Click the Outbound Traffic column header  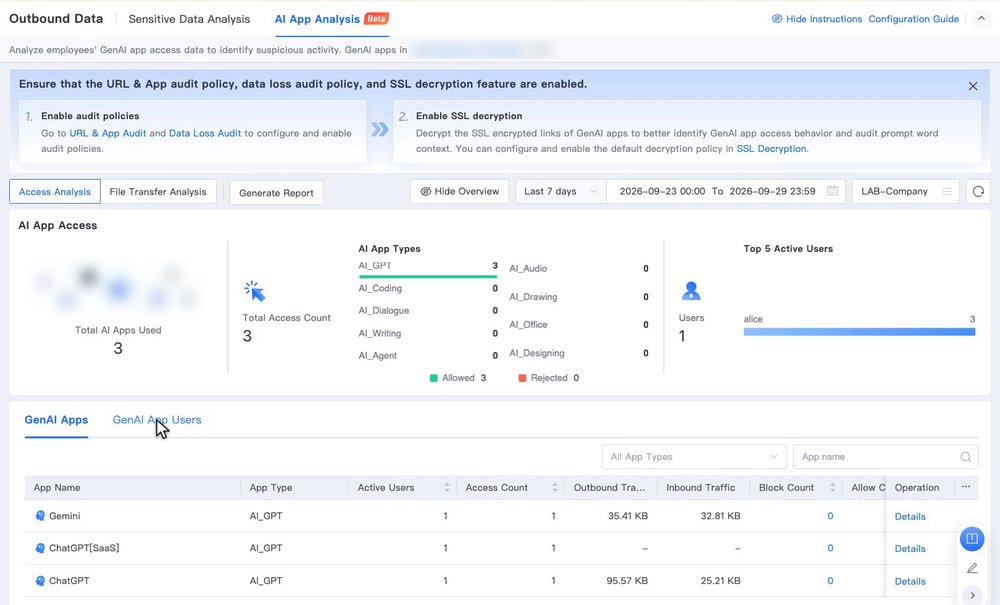pyautogui.click(x=609, y=488)
